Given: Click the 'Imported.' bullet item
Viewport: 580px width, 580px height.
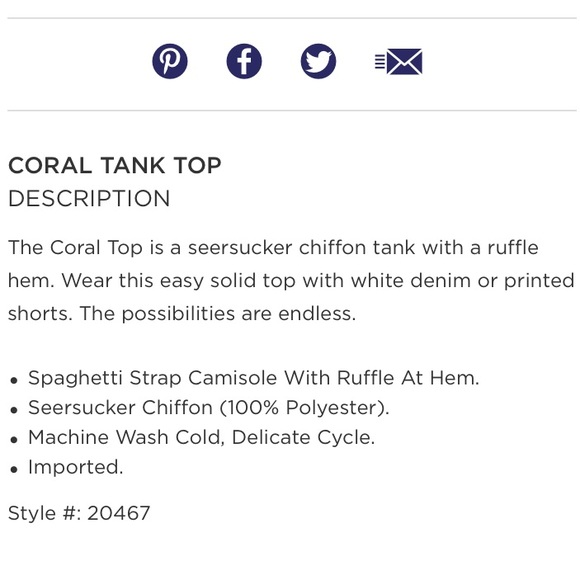Looking at the screenshot, I should point(75,467).
